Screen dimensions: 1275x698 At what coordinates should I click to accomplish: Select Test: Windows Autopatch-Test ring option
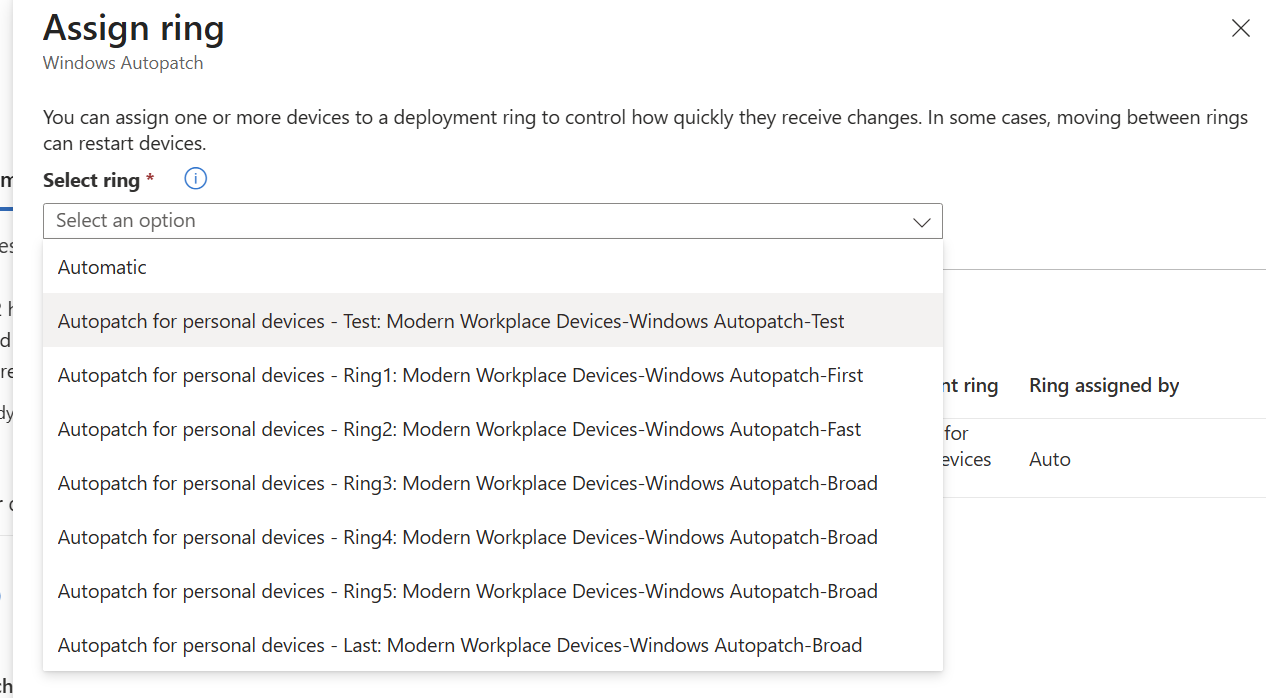coord(493,321)
